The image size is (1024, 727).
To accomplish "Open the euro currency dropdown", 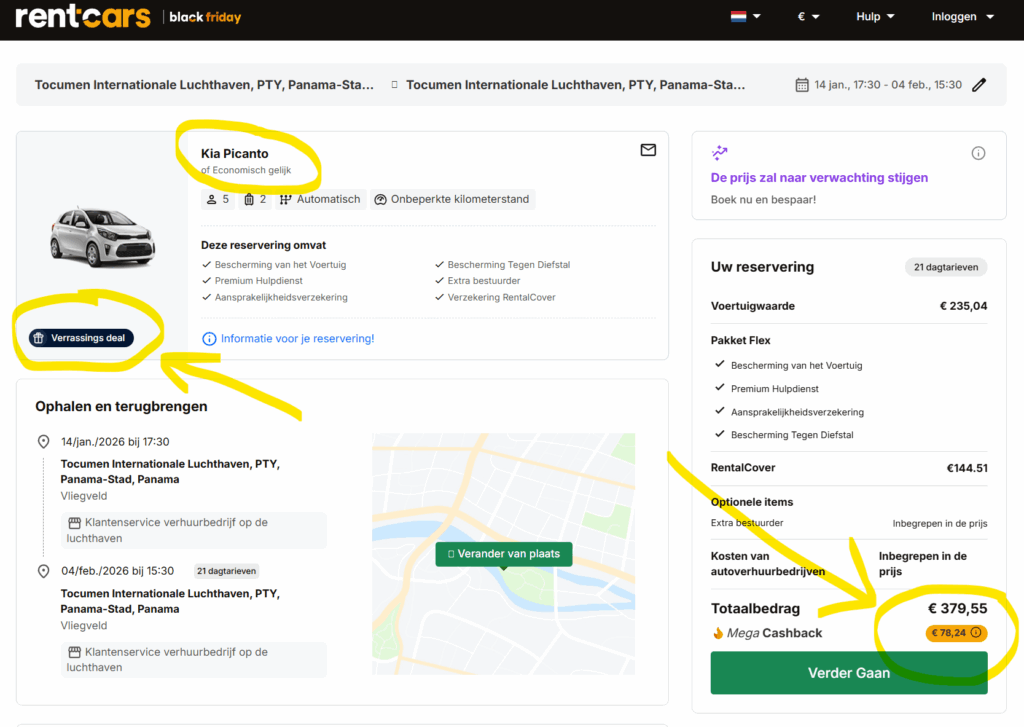I will [x=808, y=17].
